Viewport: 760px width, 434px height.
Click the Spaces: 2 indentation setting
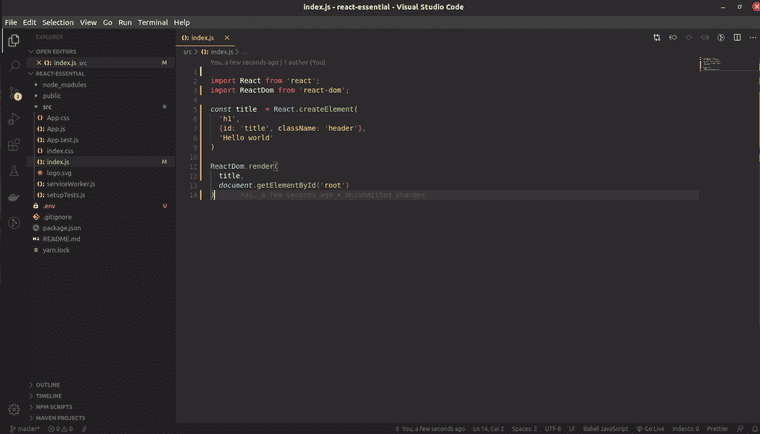524,429
